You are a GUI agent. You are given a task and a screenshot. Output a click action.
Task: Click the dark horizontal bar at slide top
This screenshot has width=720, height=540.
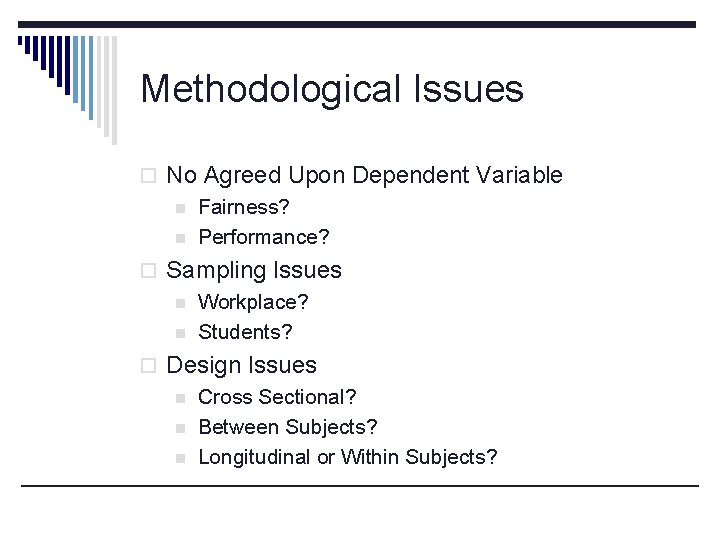[357, 24]
